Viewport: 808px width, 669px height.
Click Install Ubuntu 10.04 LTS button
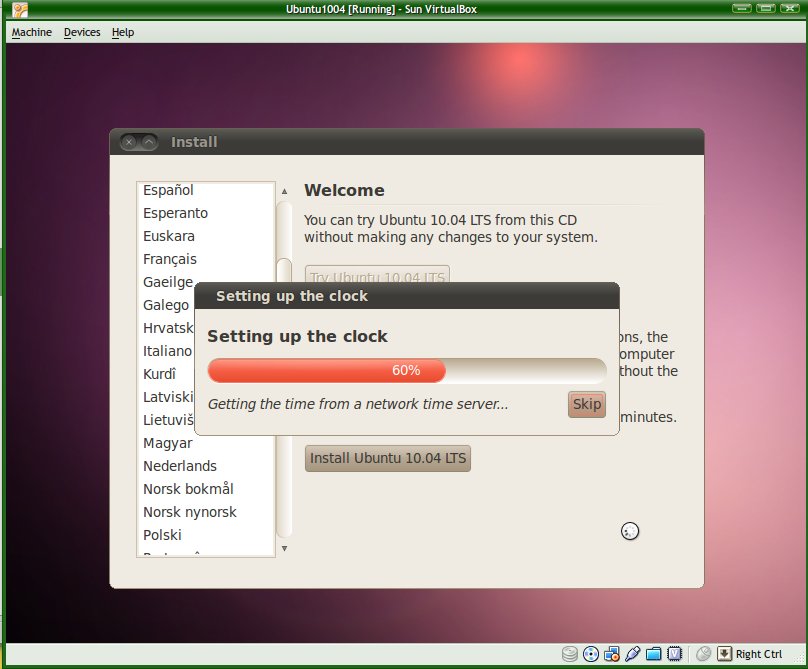tap(388, 458)
